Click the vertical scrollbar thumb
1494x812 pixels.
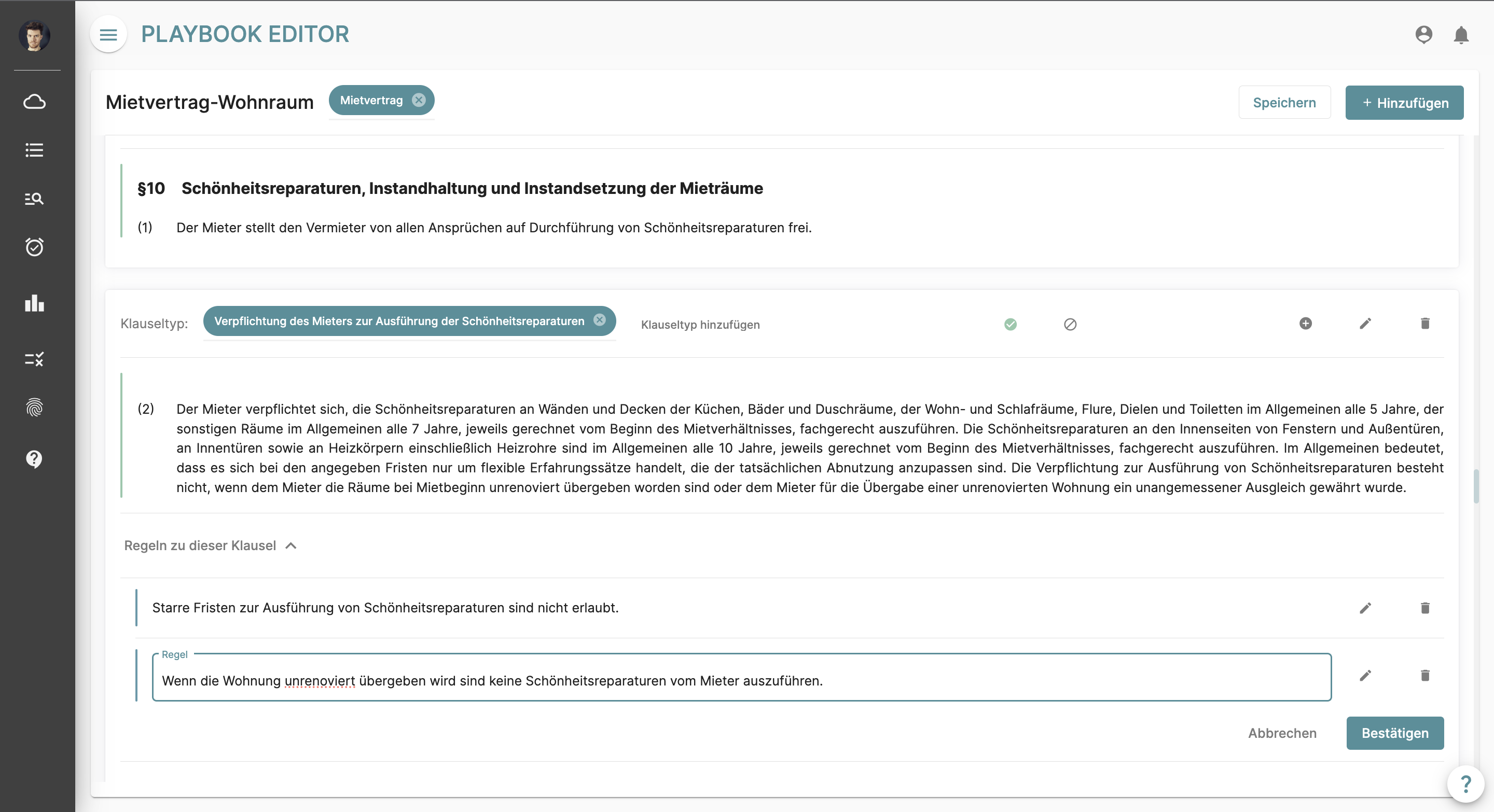(x=1475, y=486)
